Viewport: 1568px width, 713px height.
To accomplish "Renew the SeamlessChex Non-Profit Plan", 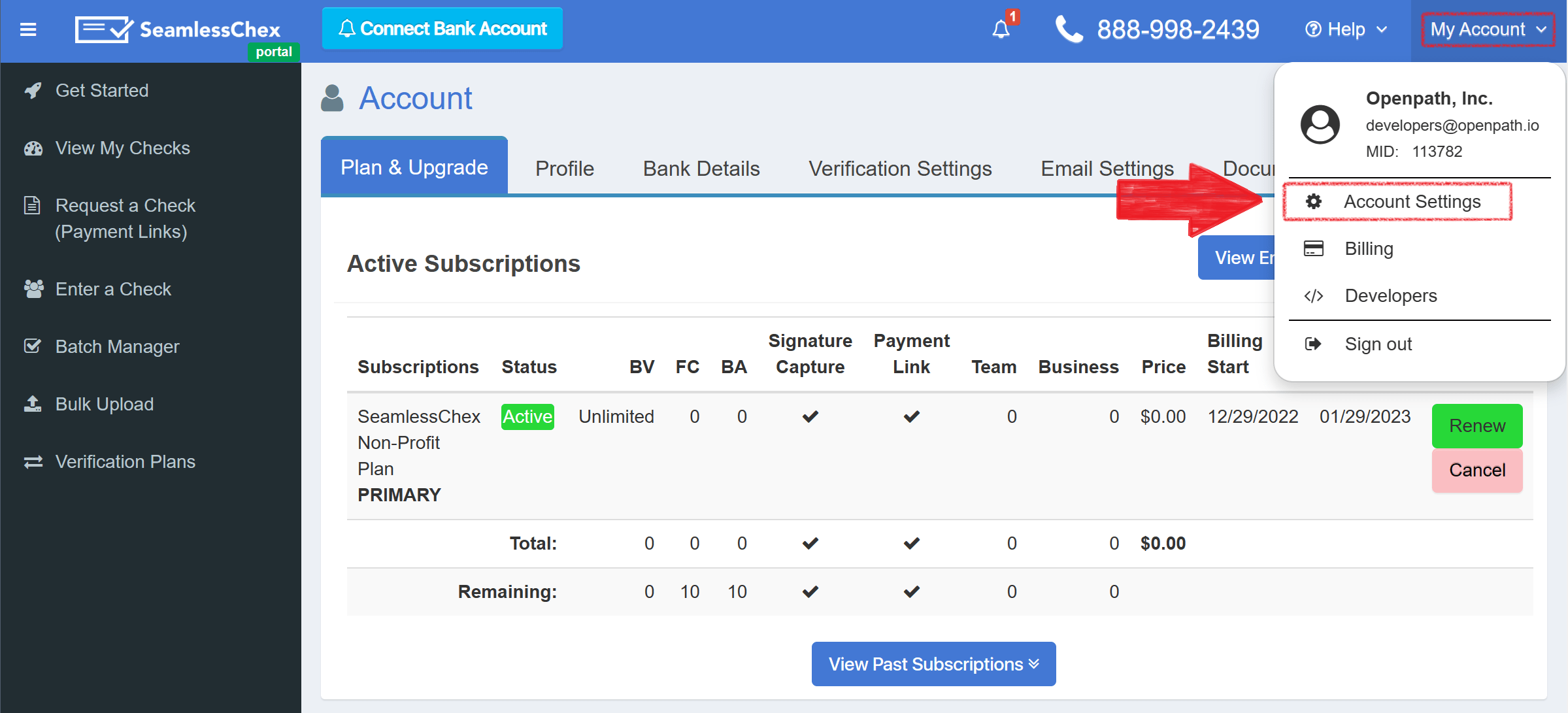I will [x=1476, y=425].
